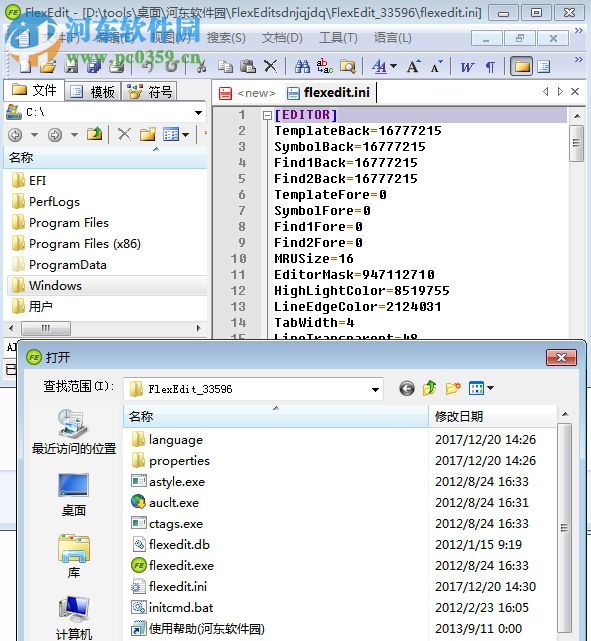Create new folder in Open dialog
Viewport: 591px width, 641px height.
(x=453, y=388)
